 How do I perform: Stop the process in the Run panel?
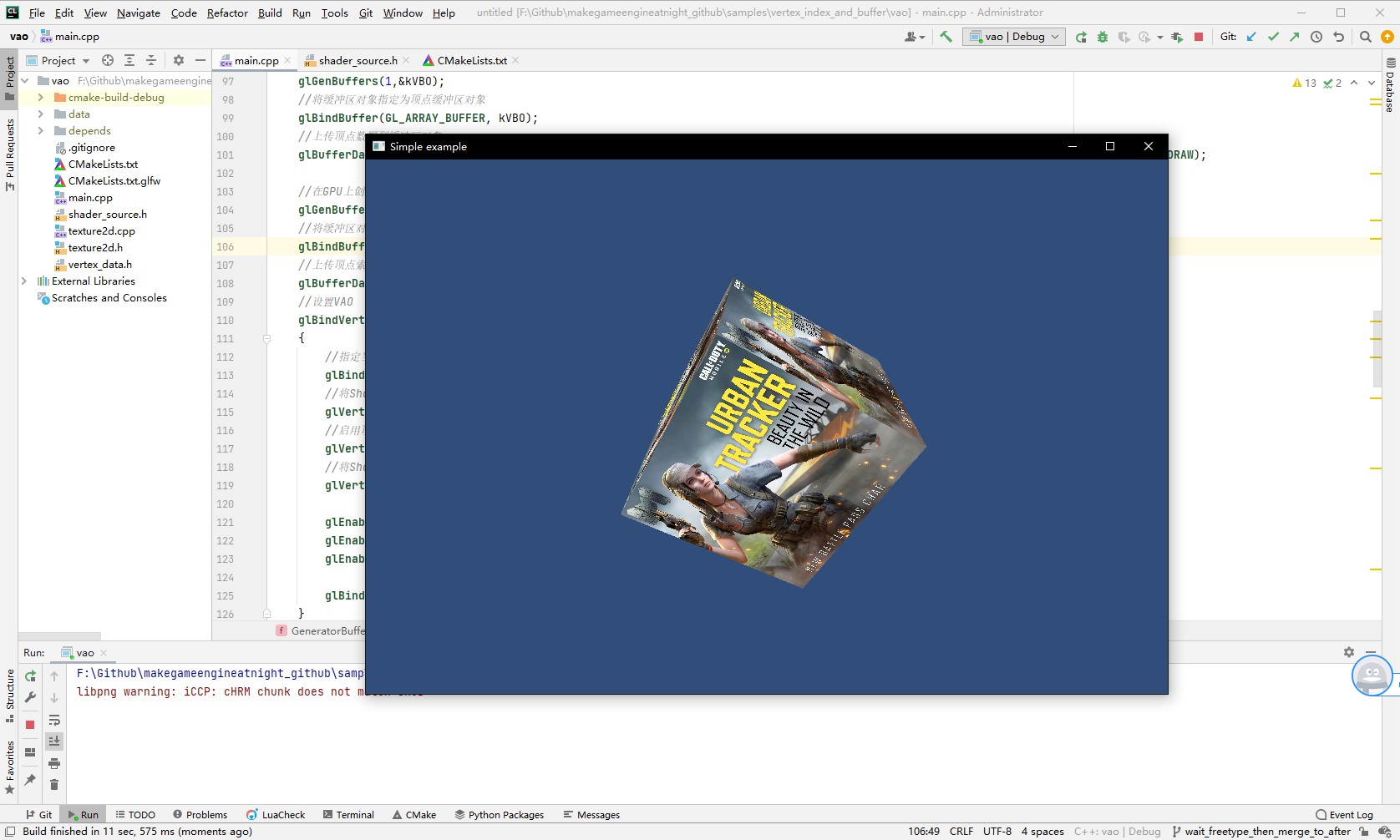(30, 725)
